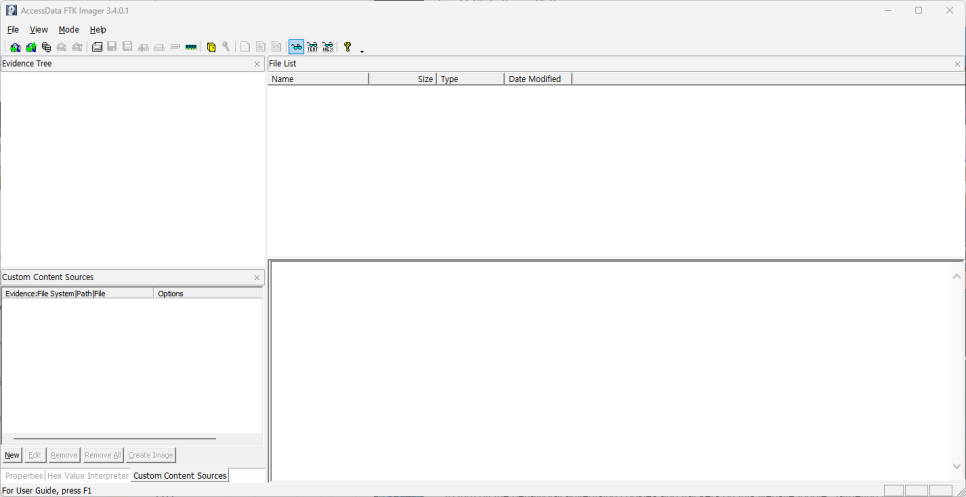The image size is (966, 497).
Task: Click the Export File Hash List icon
Action: 261,47
